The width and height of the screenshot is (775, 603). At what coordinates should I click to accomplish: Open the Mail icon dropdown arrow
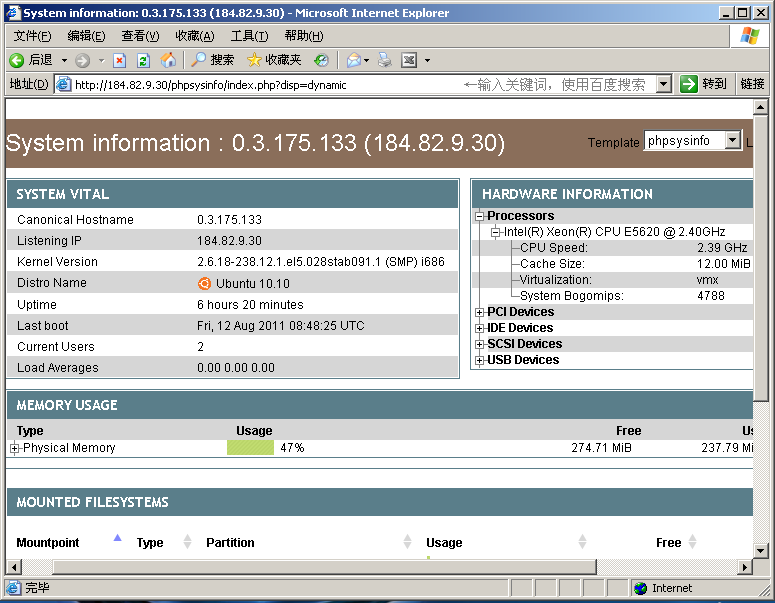366,60
